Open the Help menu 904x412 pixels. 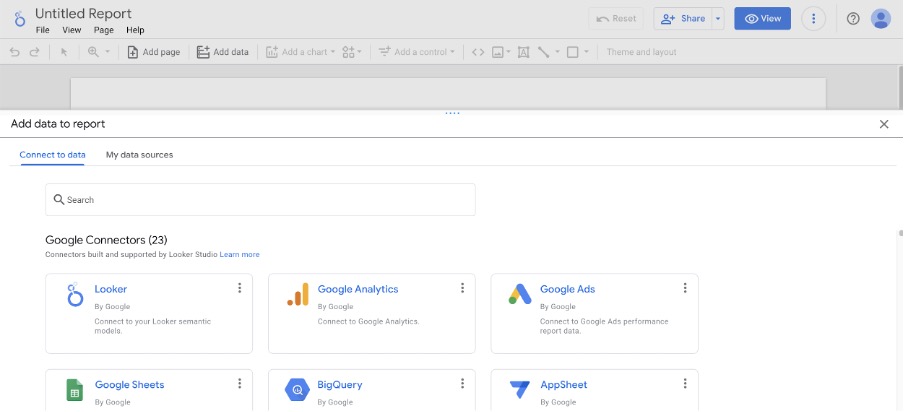135,30
